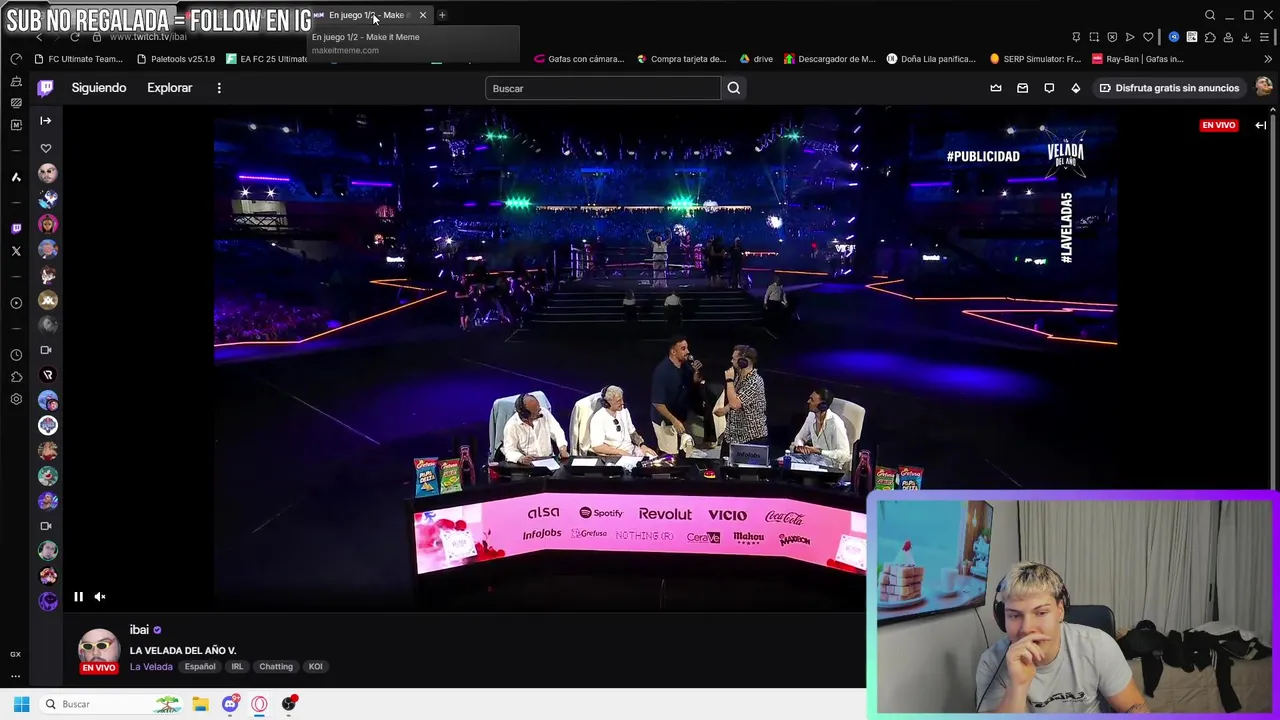The width and height of the screenshot is (1280, 720).
Task: Open browser downloads icon
Action: [x=1246, y=37]
